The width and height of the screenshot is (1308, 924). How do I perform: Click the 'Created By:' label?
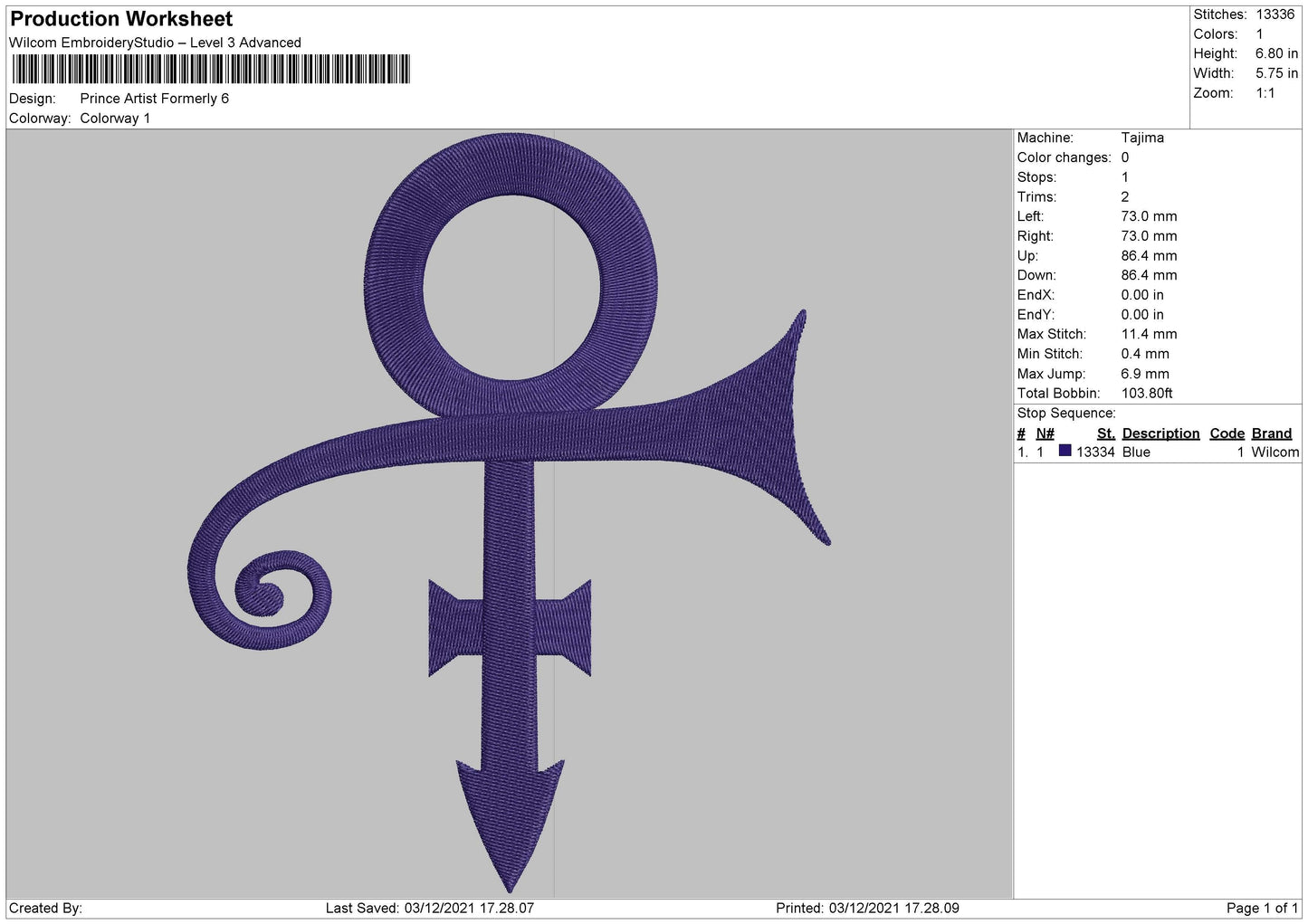point(45,908)
